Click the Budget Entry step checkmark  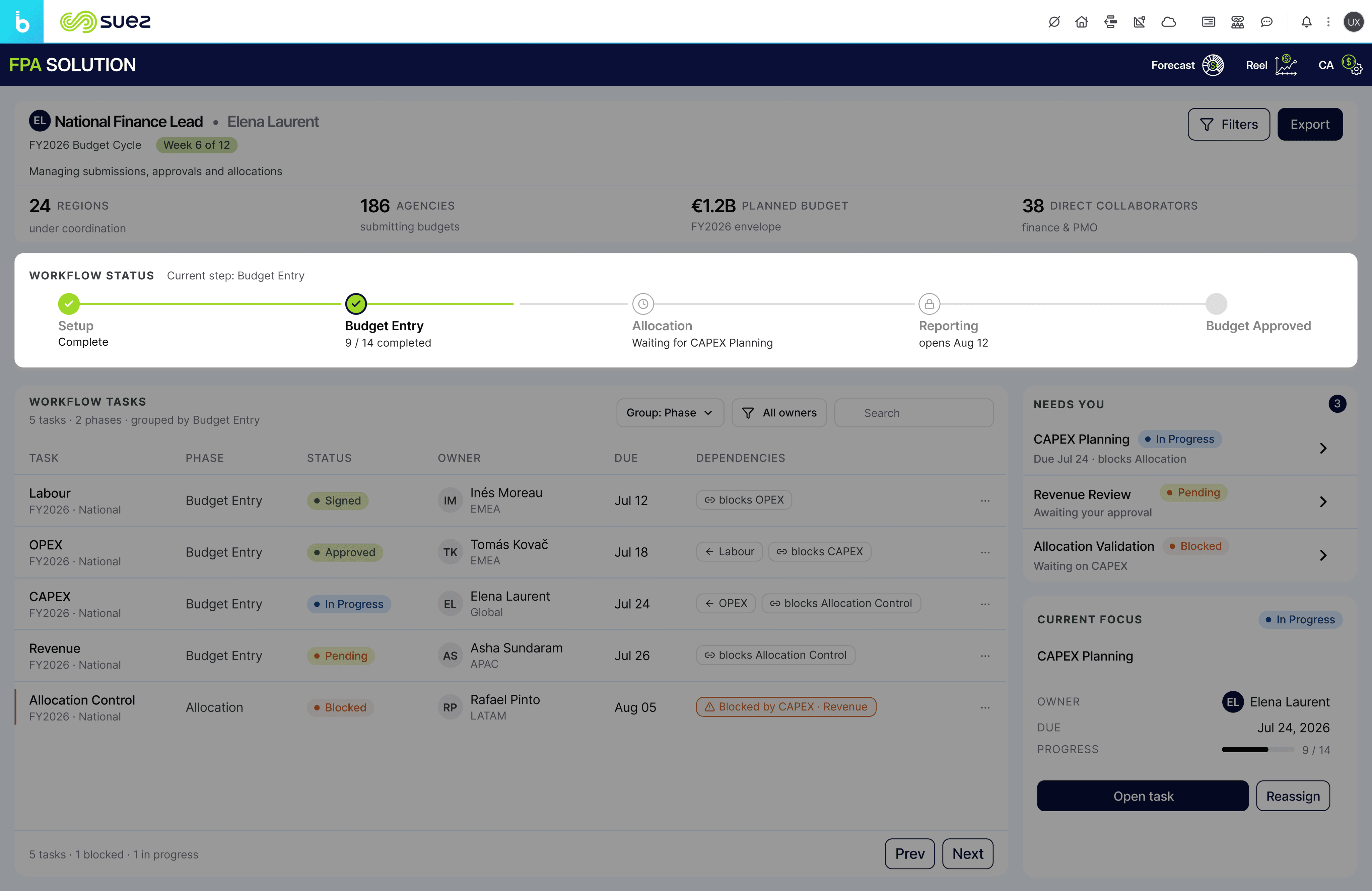356,304
